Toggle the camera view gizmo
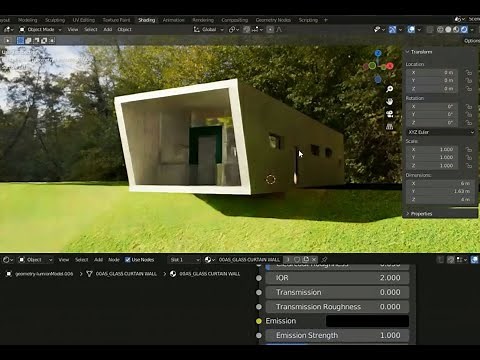The height and width of the screenshot is (360, 480). pyautogui.click(x=389, y=114)
